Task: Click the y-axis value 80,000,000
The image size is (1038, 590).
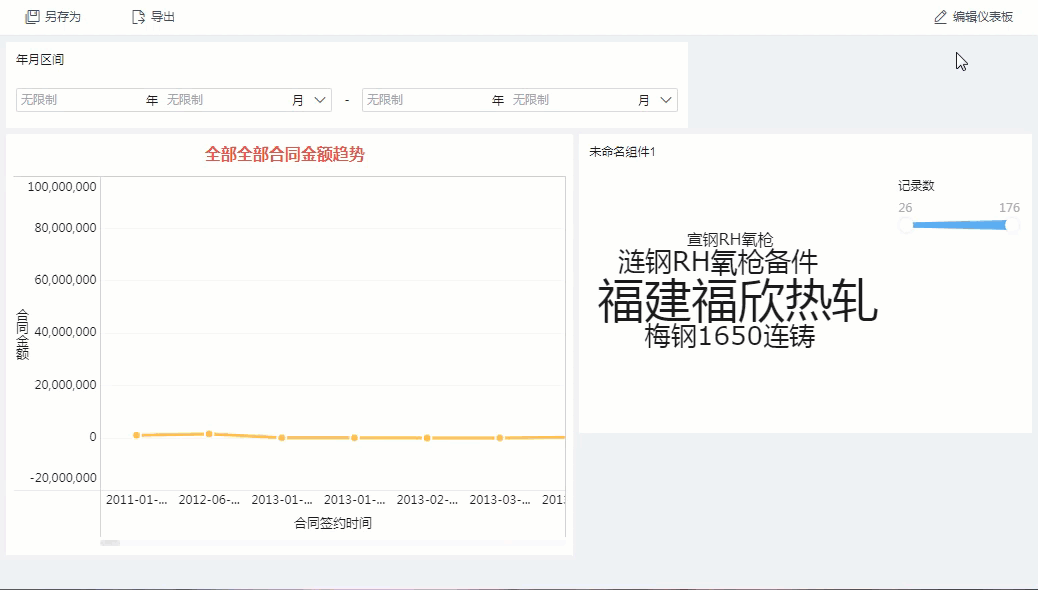Action: tap(66, 228)
